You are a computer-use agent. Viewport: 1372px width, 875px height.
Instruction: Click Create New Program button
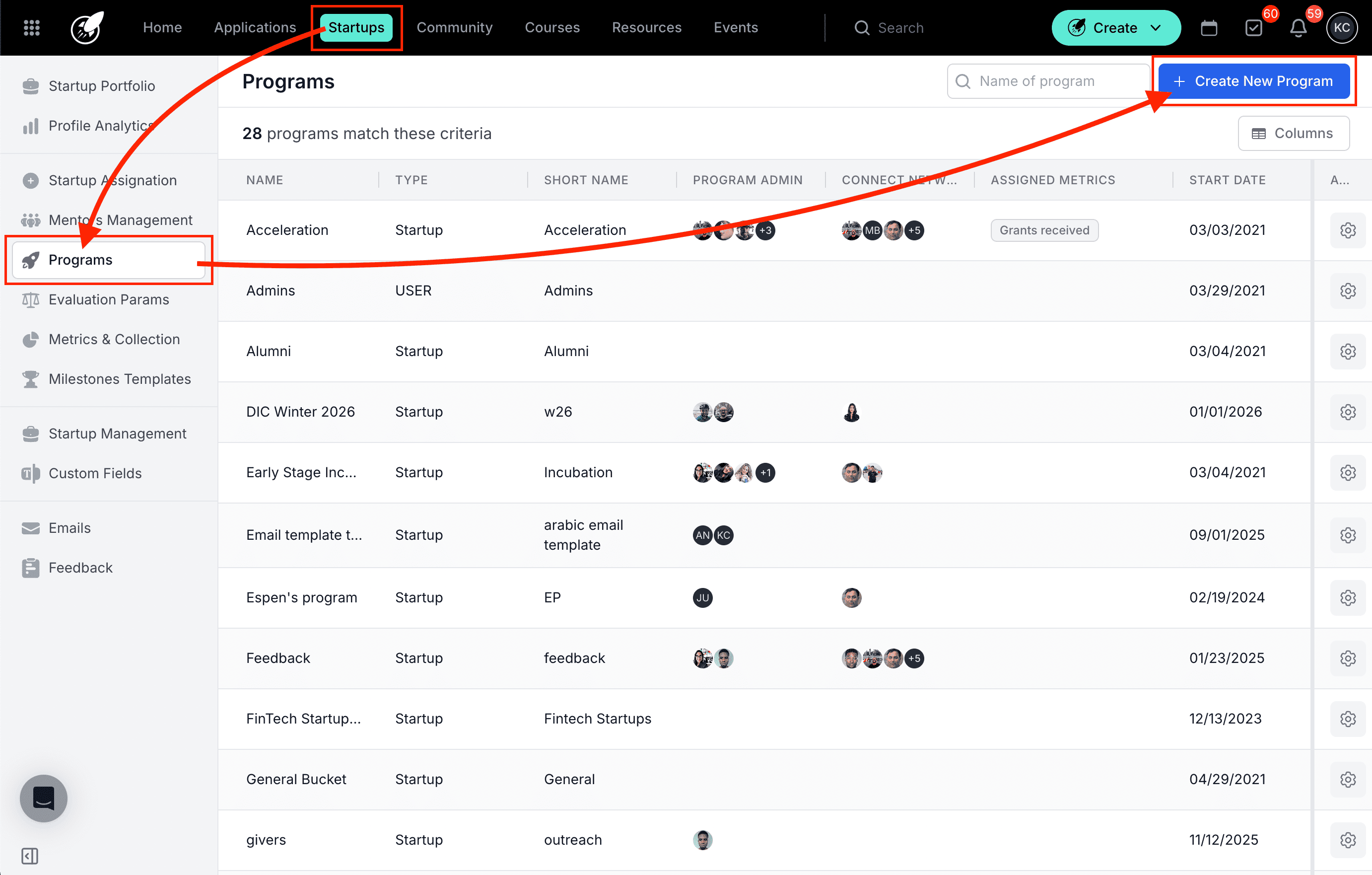[1253, 81]
